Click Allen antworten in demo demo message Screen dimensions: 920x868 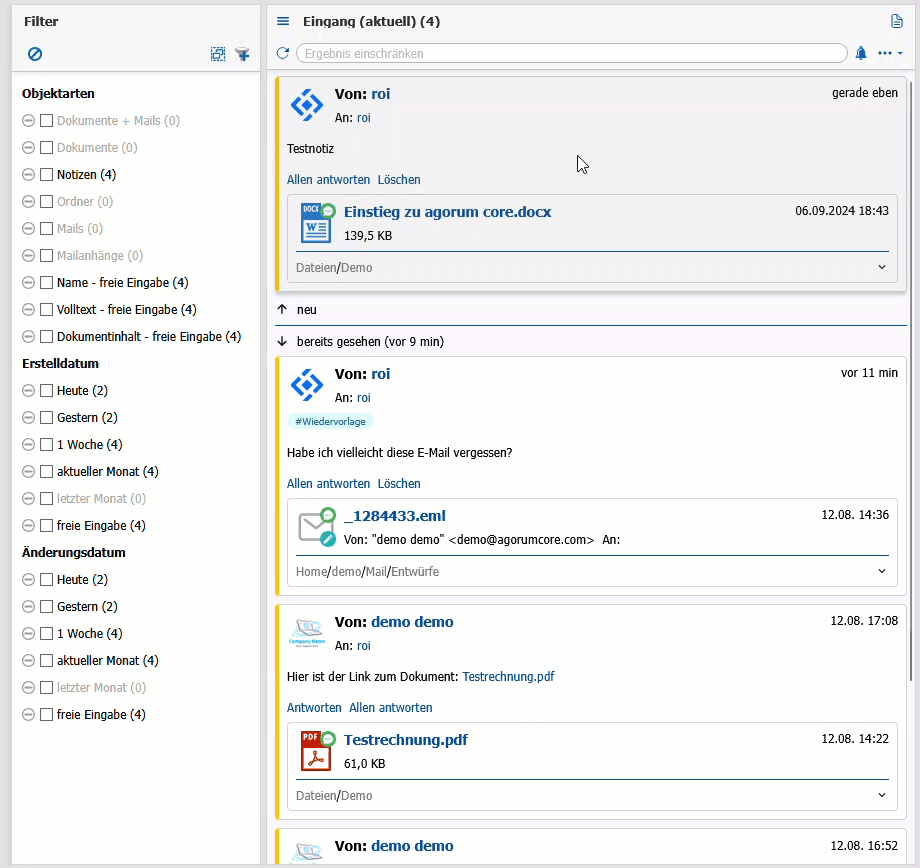tap(391, 708)
